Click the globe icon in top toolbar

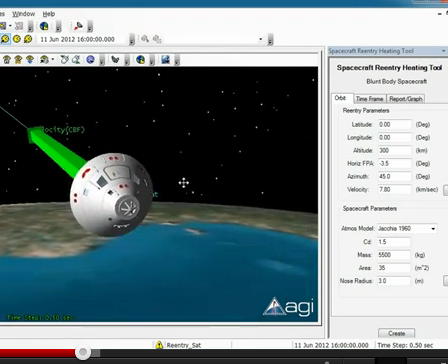(x=44, y=26)
